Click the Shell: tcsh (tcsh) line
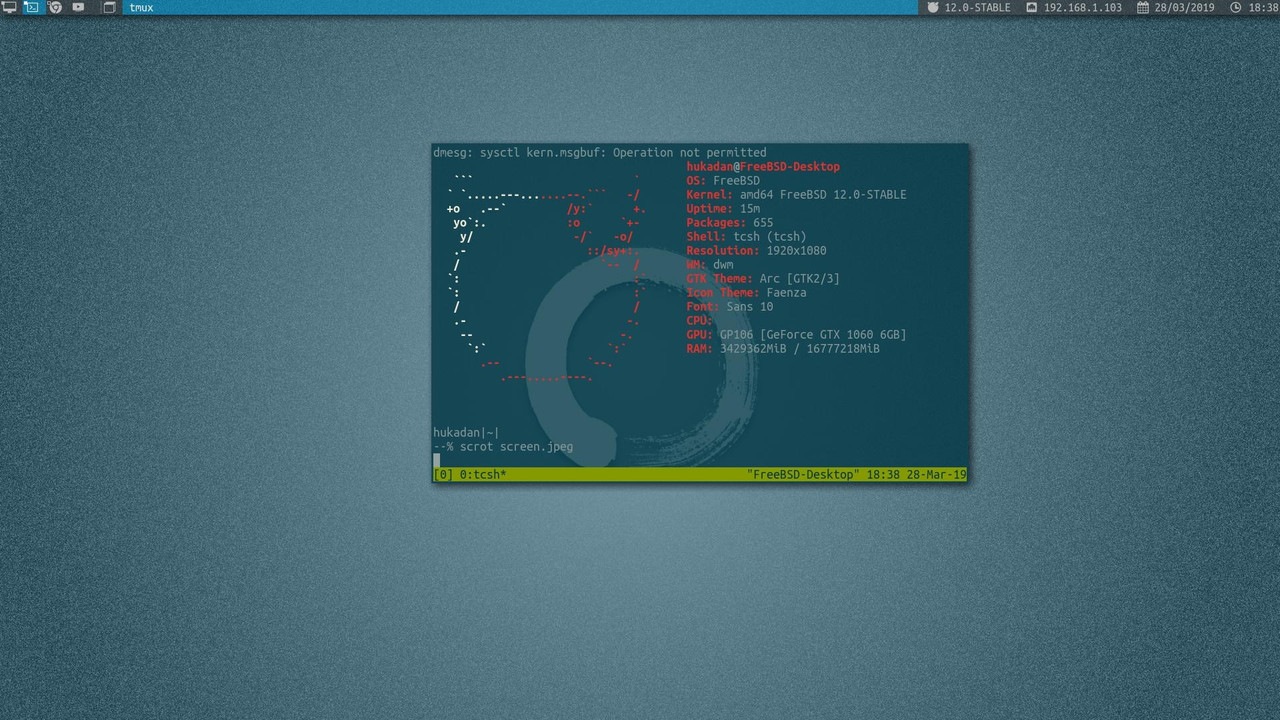Image resolution: width=1280 pixels, height=720 pixels. click(746, 237)
